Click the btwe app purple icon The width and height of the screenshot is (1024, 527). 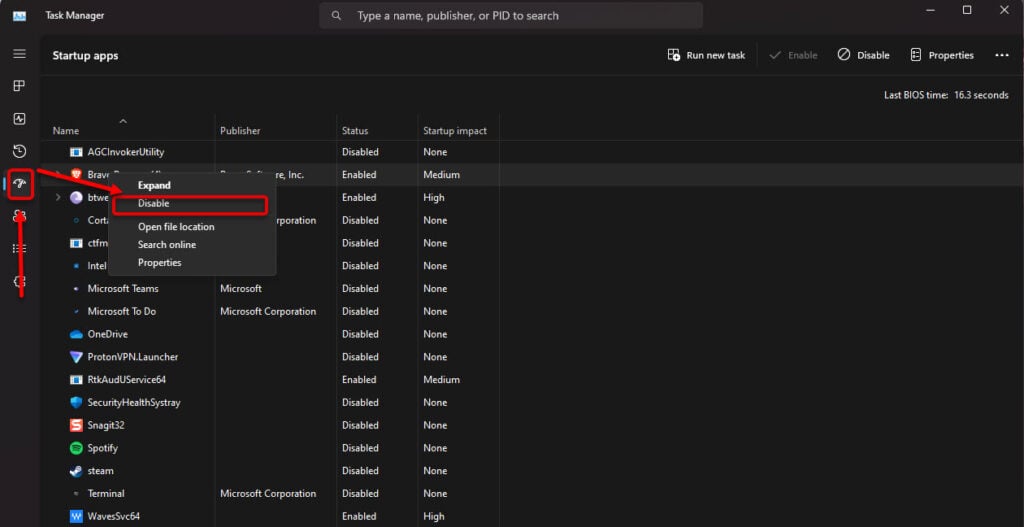click(76, 197)
